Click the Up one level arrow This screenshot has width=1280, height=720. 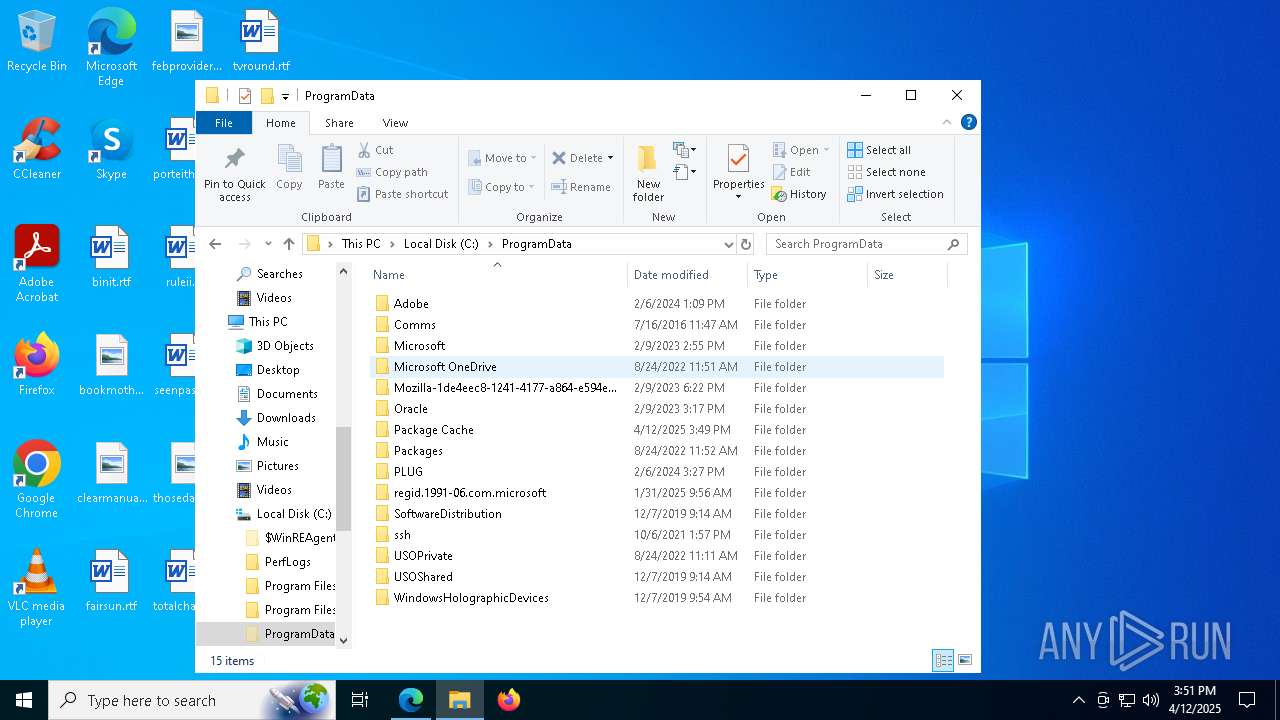click(289, 244)
